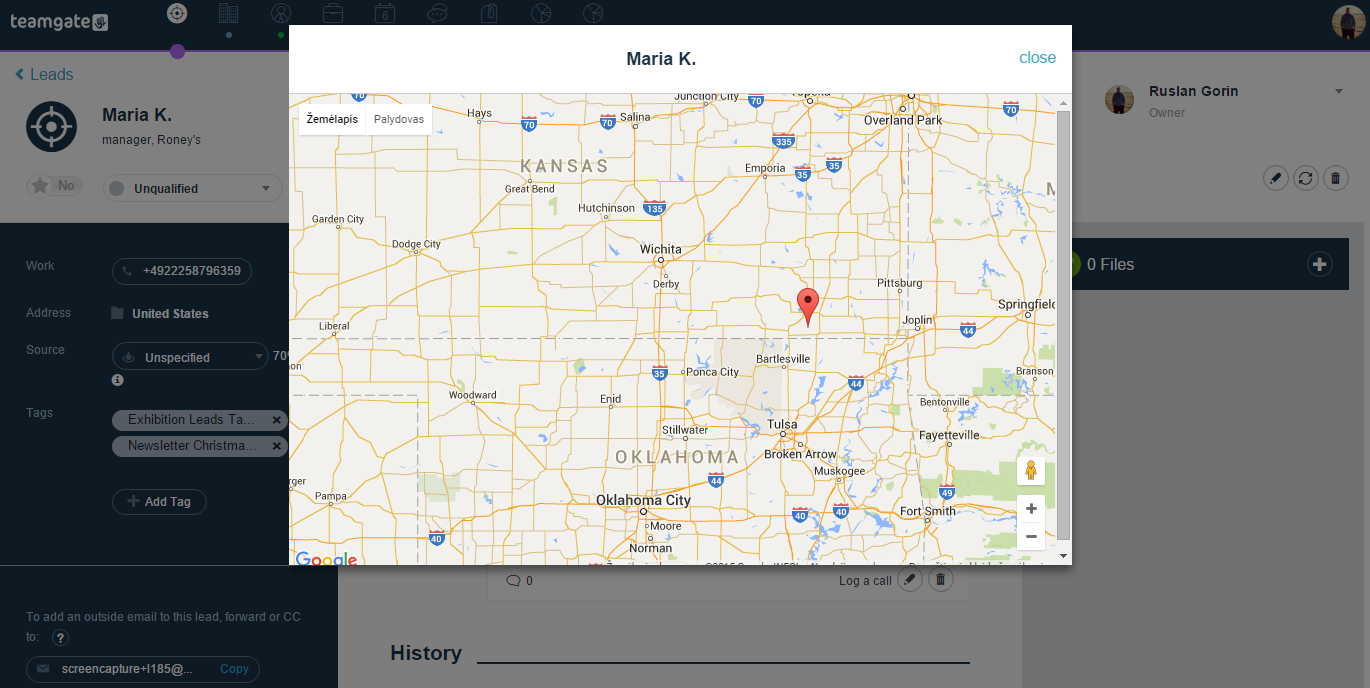Expand the owner dropdown arrow

click(1339, 92)
